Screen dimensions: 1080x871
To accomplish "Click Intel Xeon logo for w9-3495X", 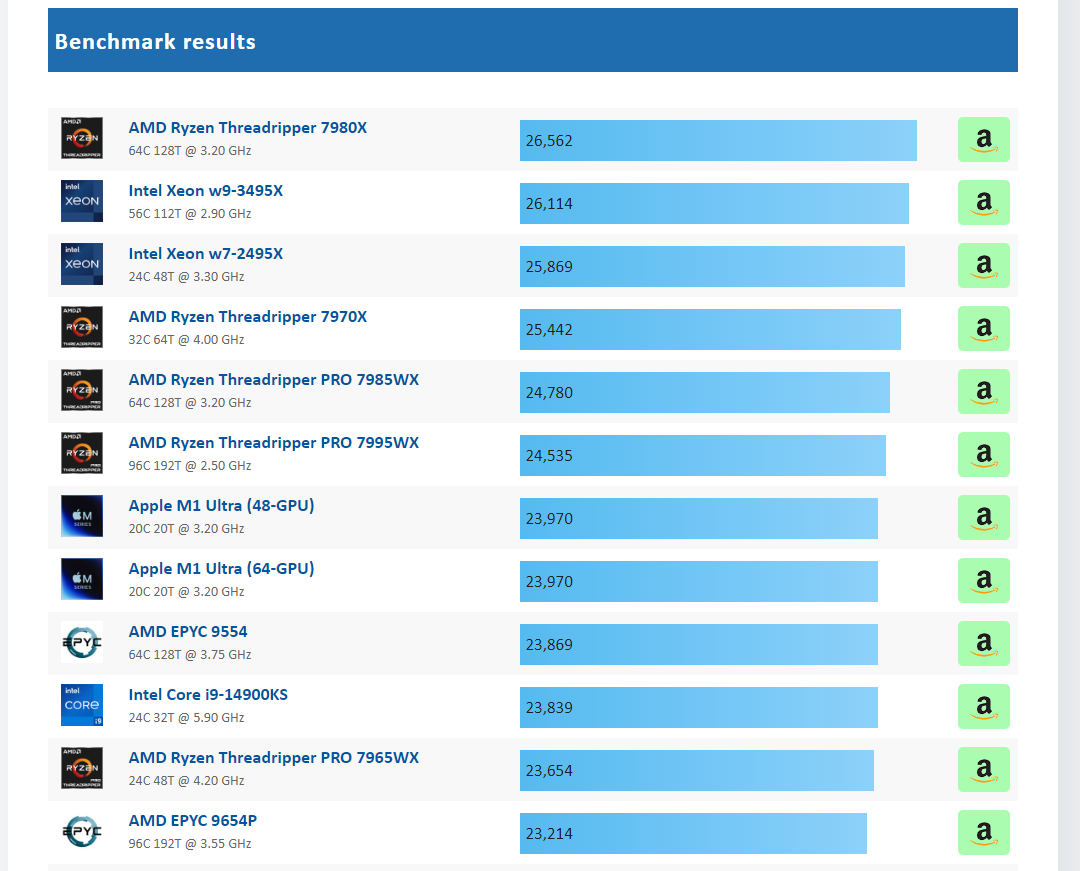I will 82,201.
